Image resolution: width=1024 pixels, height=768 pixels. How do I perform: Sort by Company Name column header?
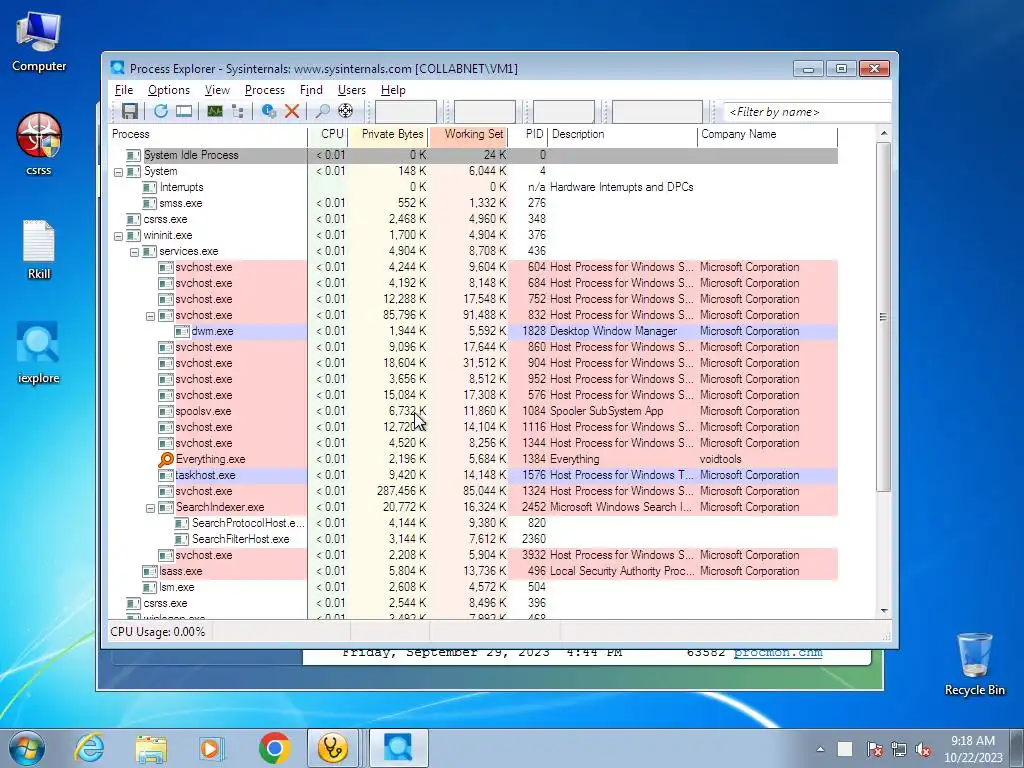coord(768,135)
